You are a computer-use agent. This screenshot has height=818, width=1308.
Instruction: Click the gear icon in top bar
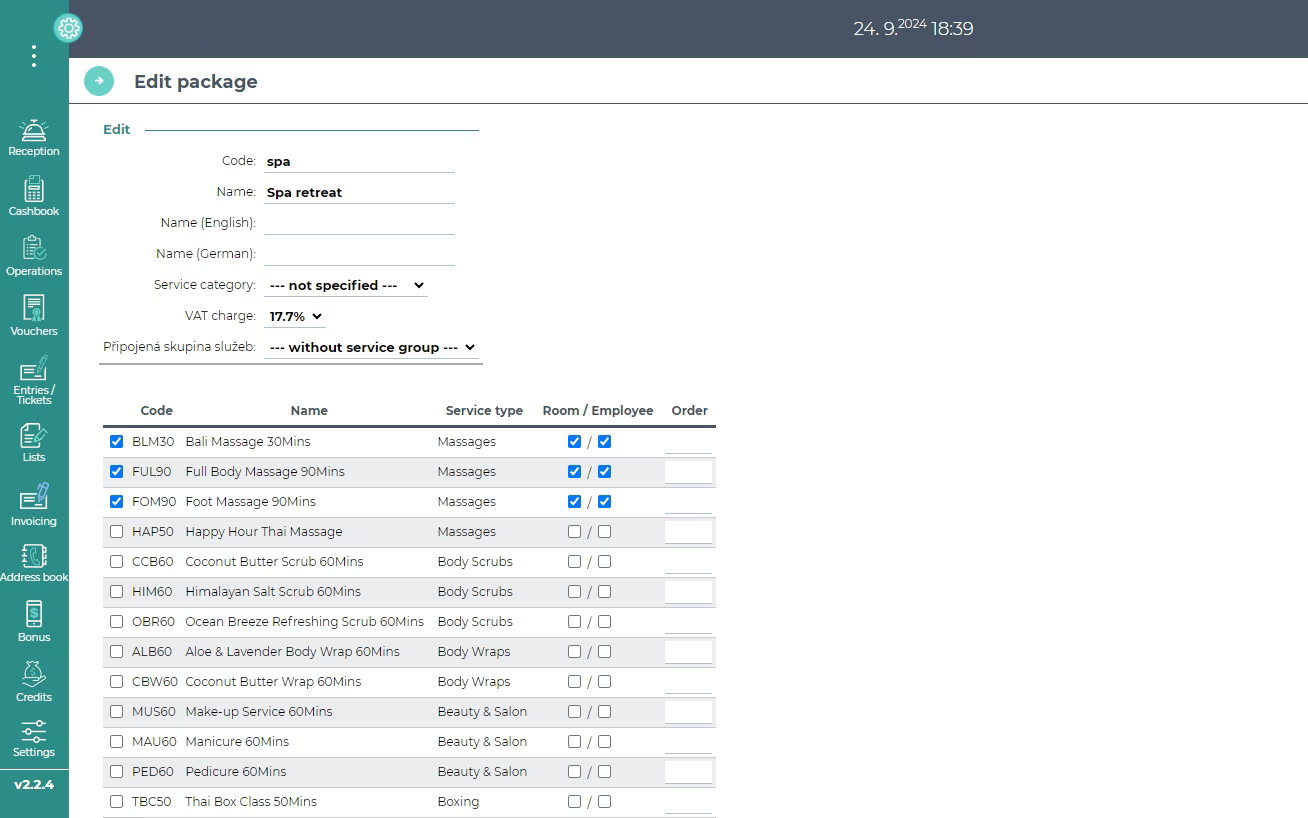tap(68, 28)
